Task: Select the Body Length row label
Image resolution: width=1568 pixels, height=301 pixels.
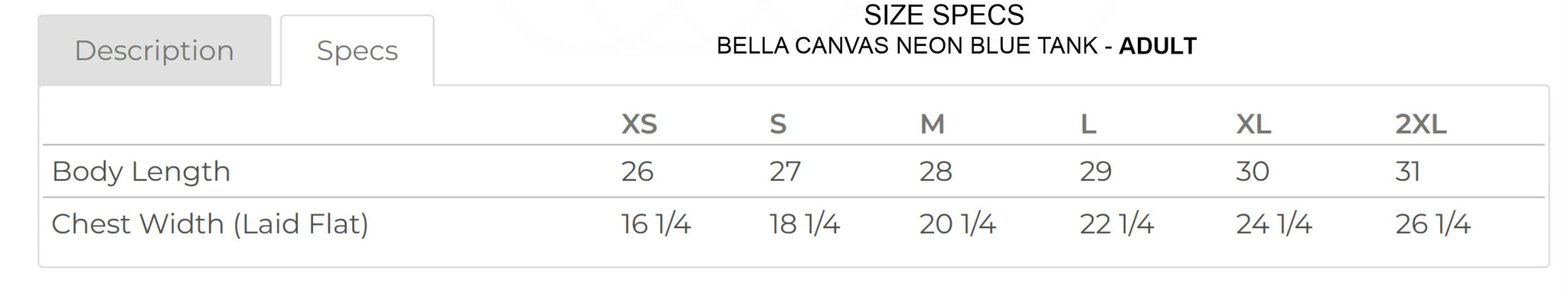Action: tap(141, 172)
